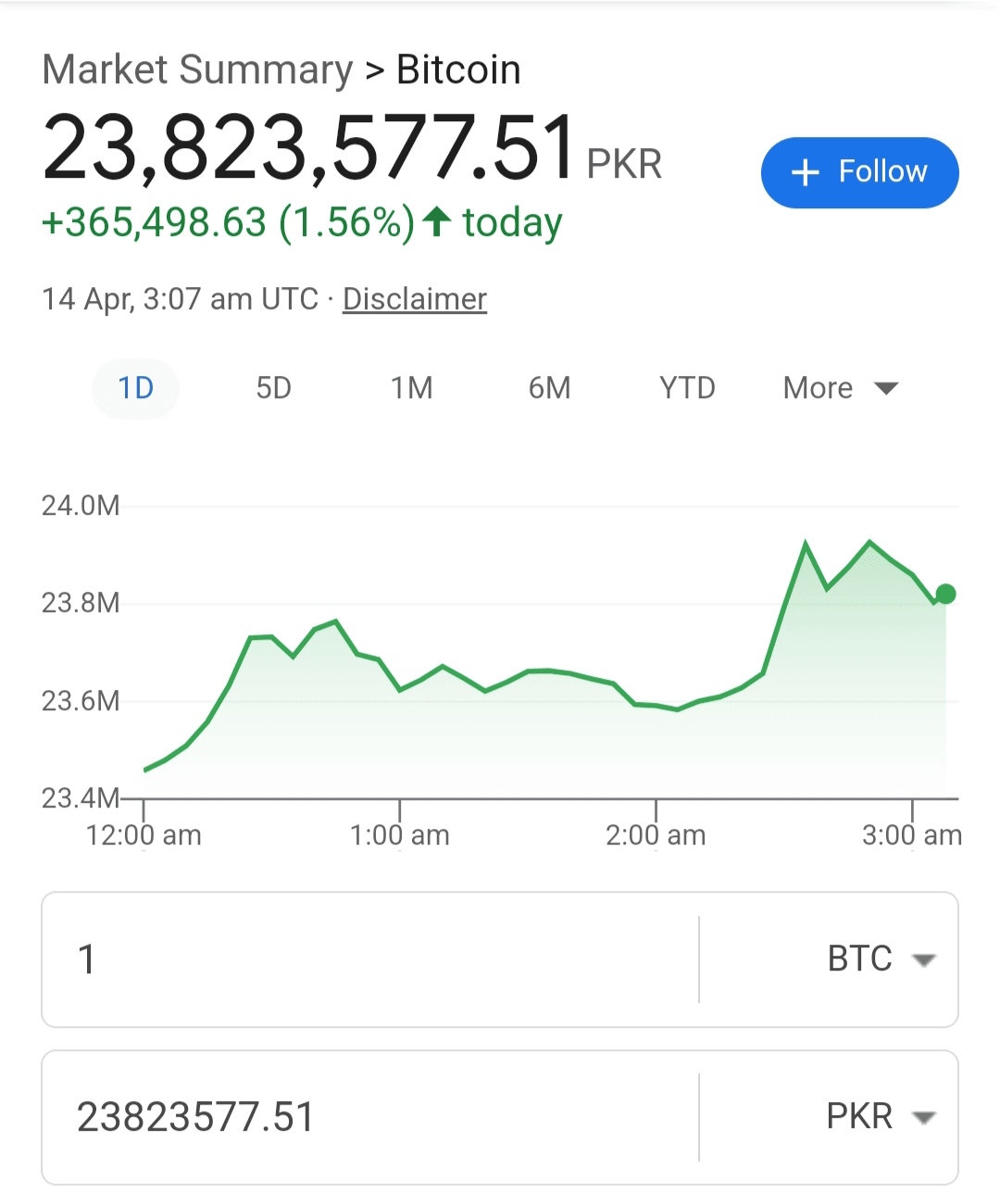Select the 6M time range
Viewport: 1000px width, 1204px height.
549,388
